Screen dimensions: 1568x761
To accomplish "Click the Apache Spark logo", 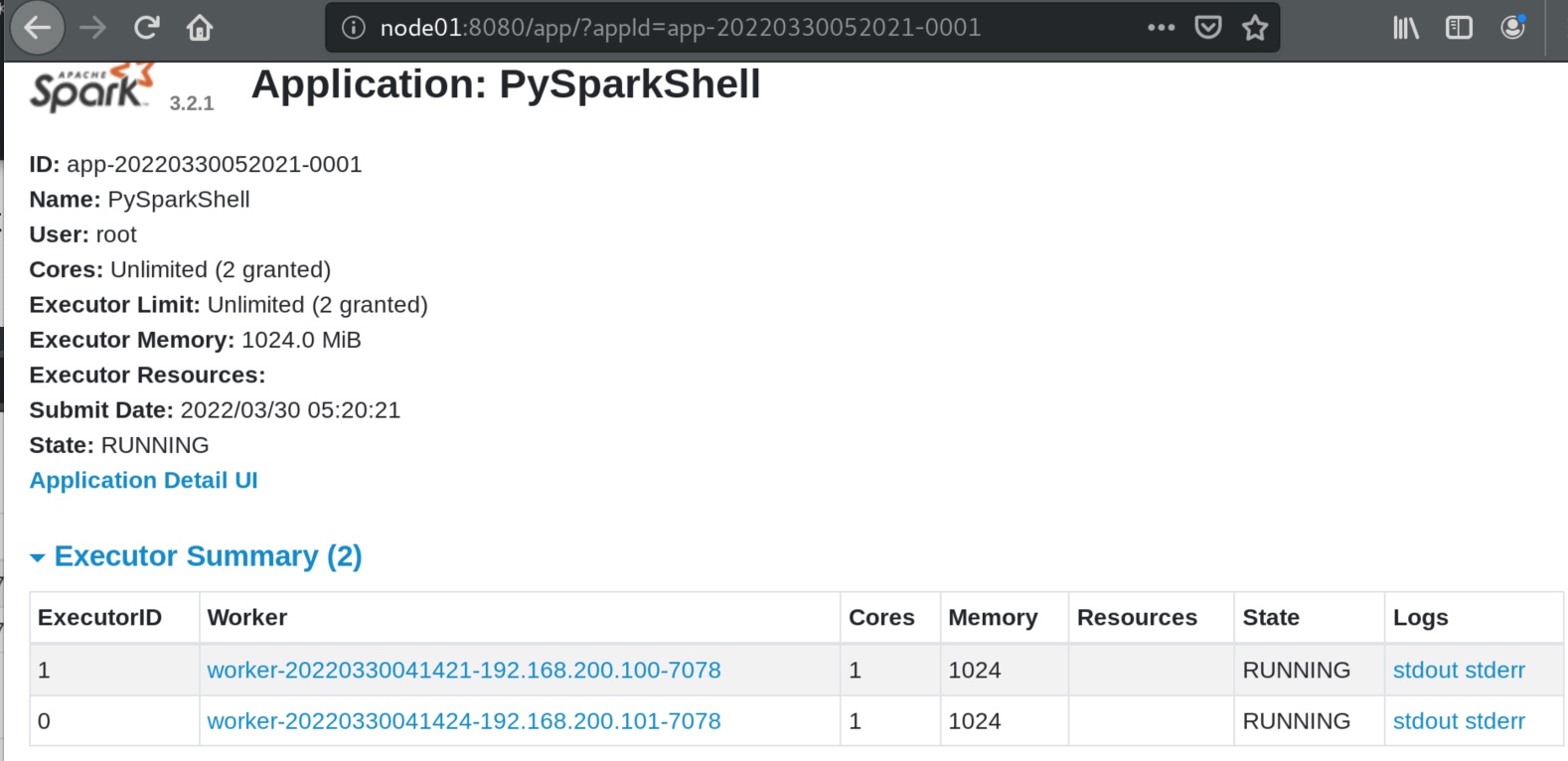I will pyautogui.click(x=93, y=87).
